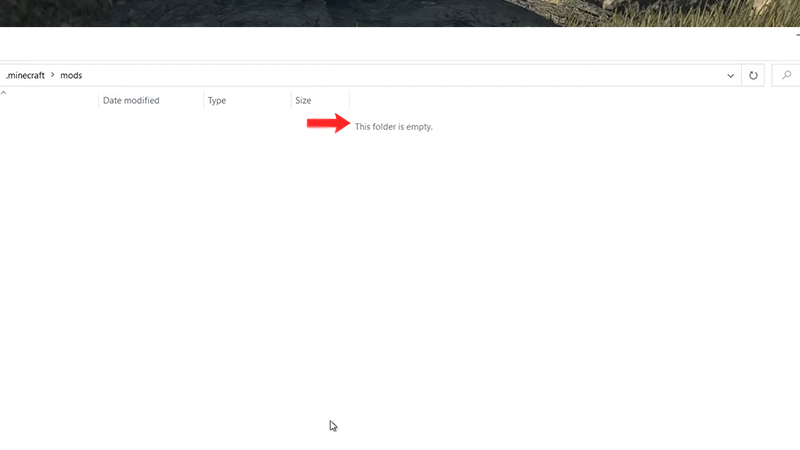Select the mods breadcrumb segment
The height and width of the screenshot is (450, 800).
(71, 76)
